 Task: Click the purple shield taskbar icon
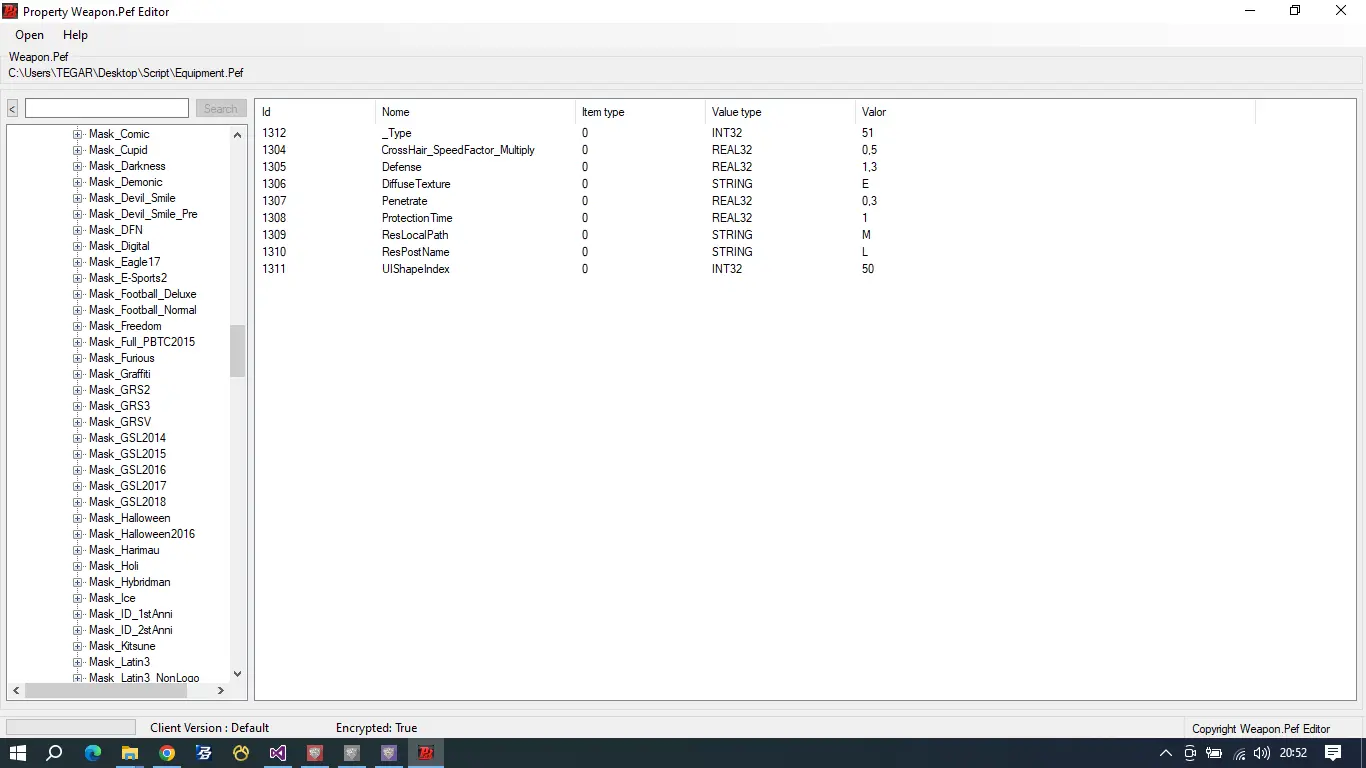click(x=389, y=753)
